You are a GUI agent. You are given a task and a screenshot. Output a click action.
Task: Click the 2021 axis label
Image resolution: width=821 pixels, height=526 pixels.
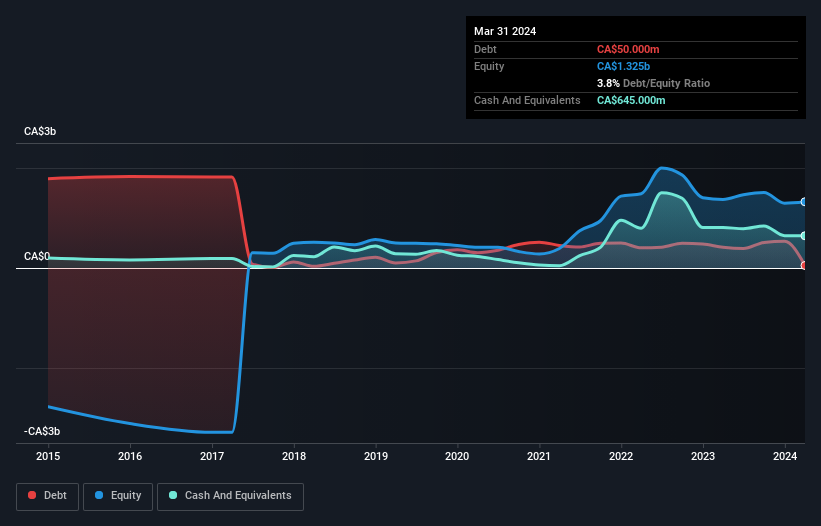(539, 456)
